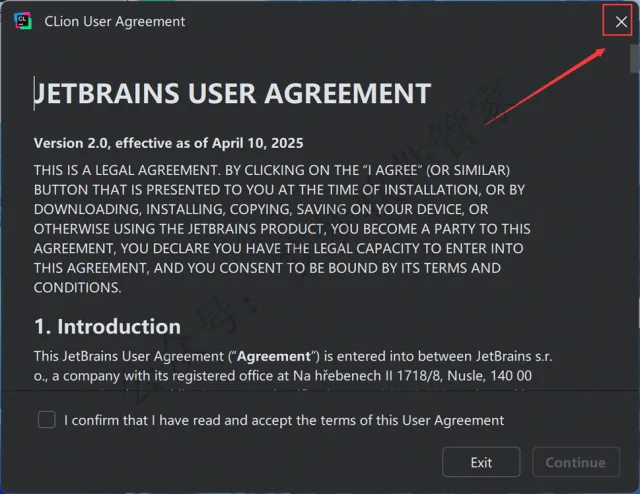Click the 'THIS IS A LEGAL AGREEMENT' paragraph line
The image size is (640, 494).
coord(272,170)
